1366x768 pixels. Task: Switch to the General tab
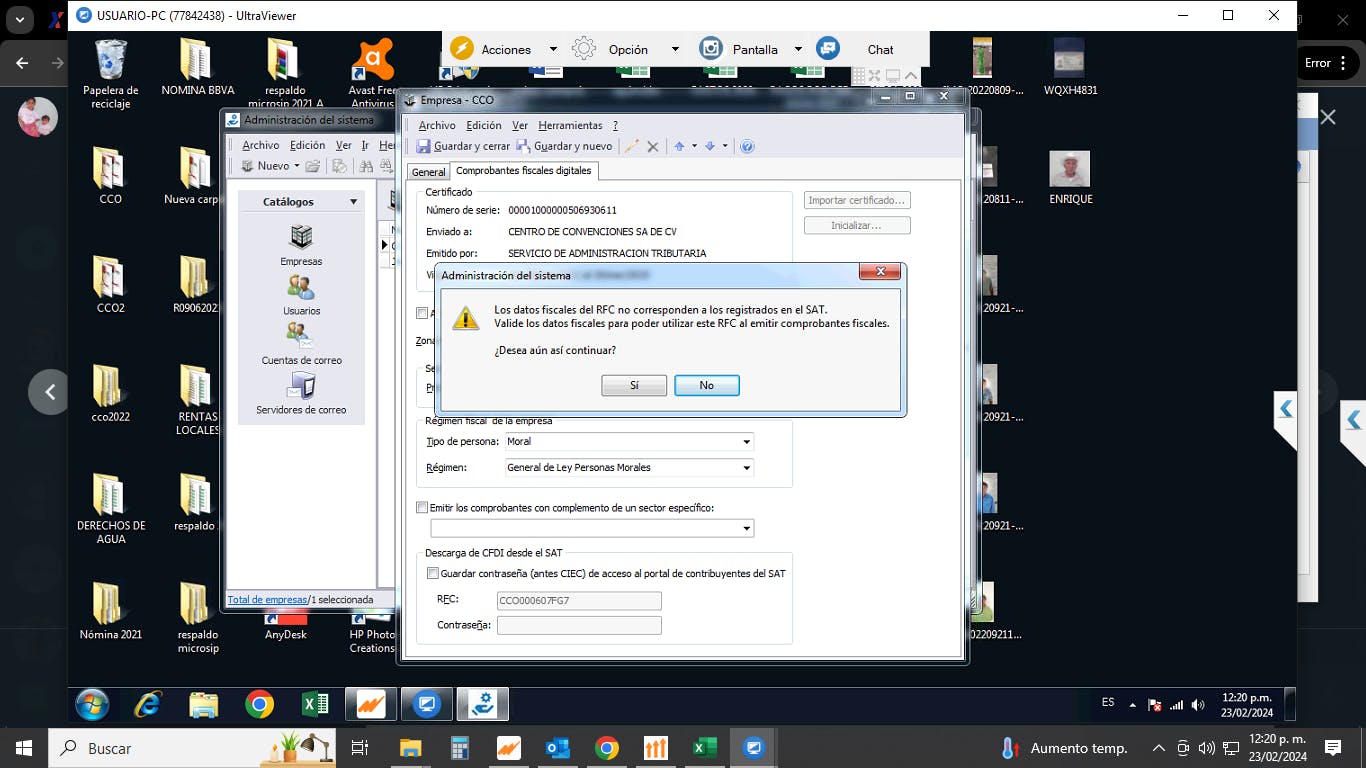coord(429,172)
